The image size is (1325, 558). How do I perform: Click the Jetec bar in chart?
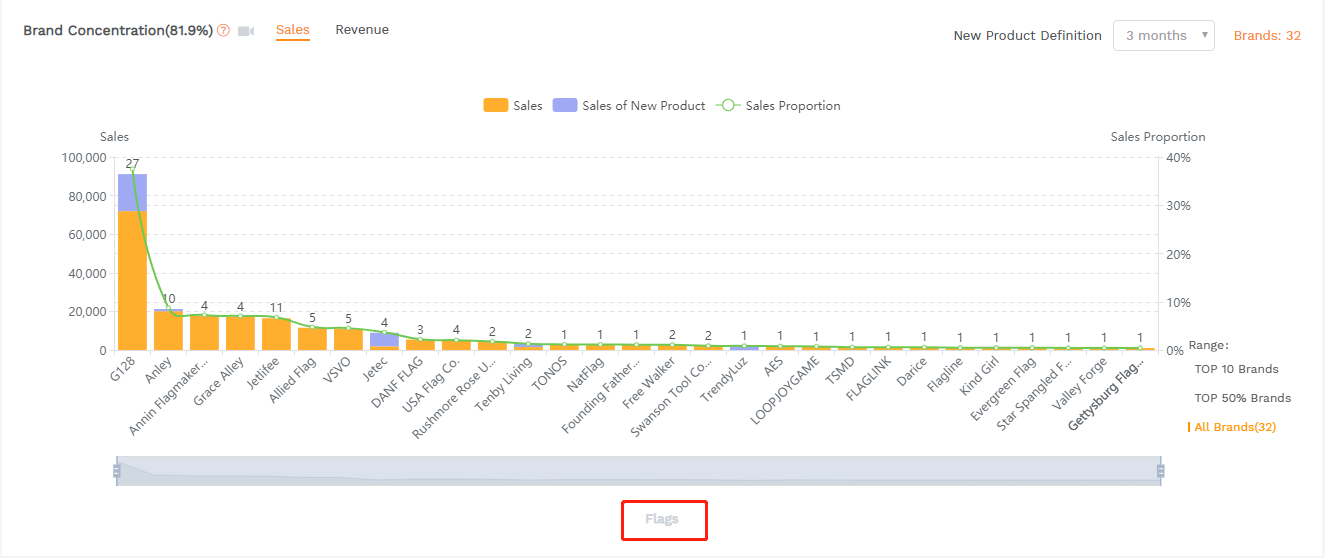384,341
